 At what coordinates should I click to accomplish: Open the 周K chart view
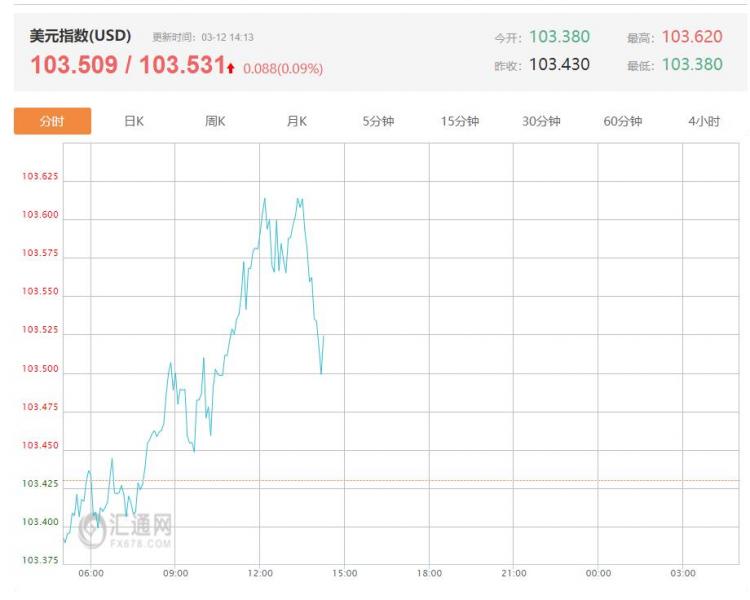(215, 121)
